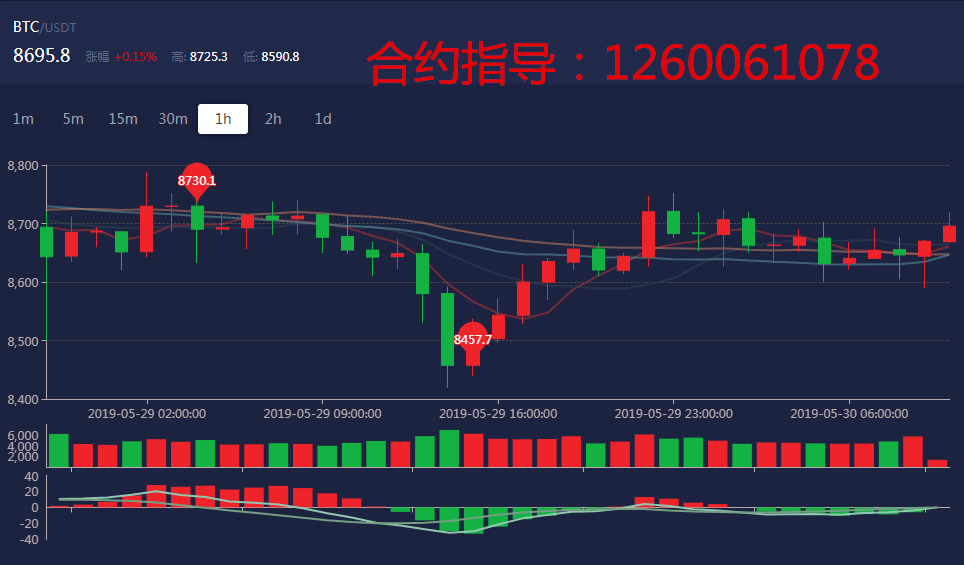Switch to the 30m interval
Viewport: 964px width, 565px height.
[173, 119]
